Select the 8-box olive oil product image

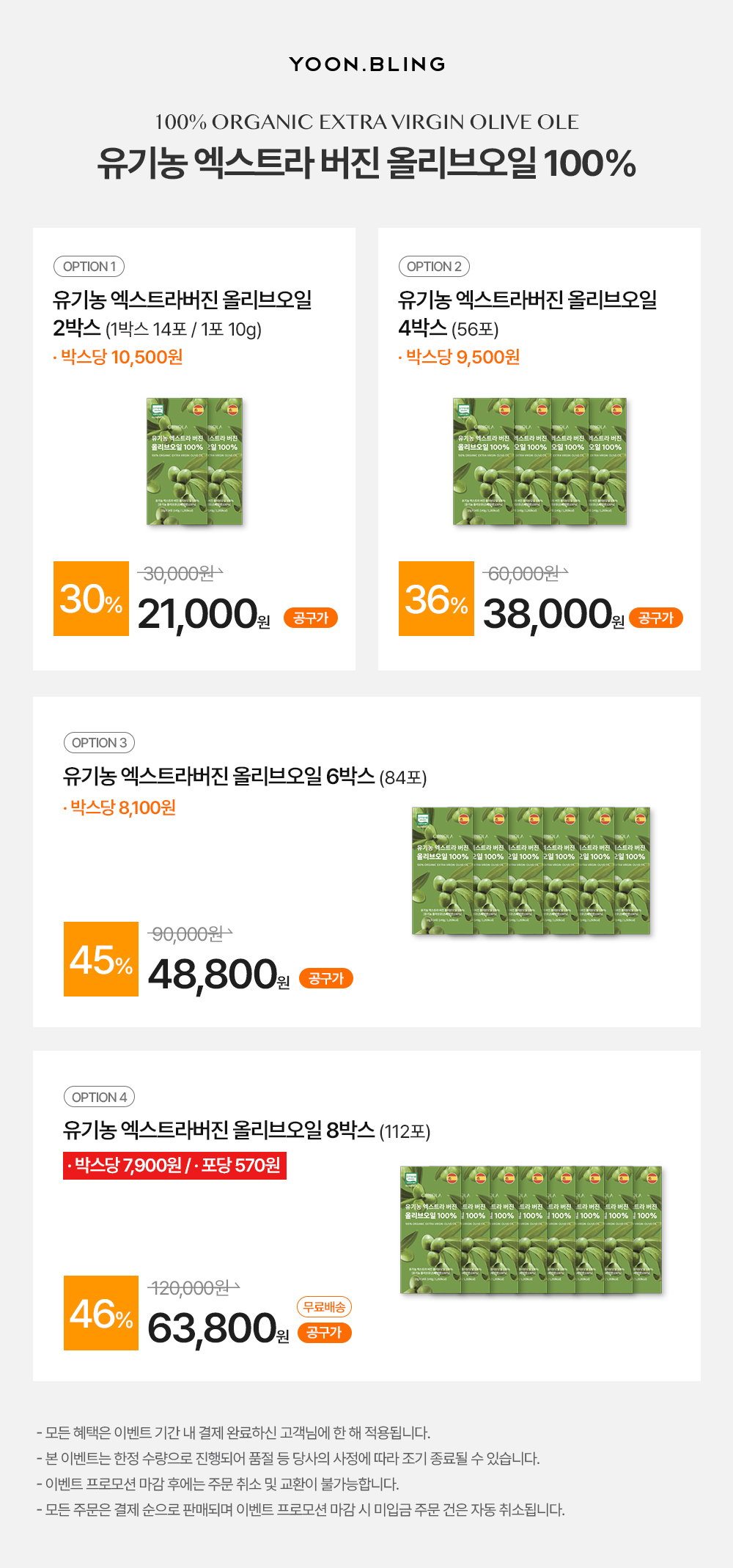(x=531, y=1230)
